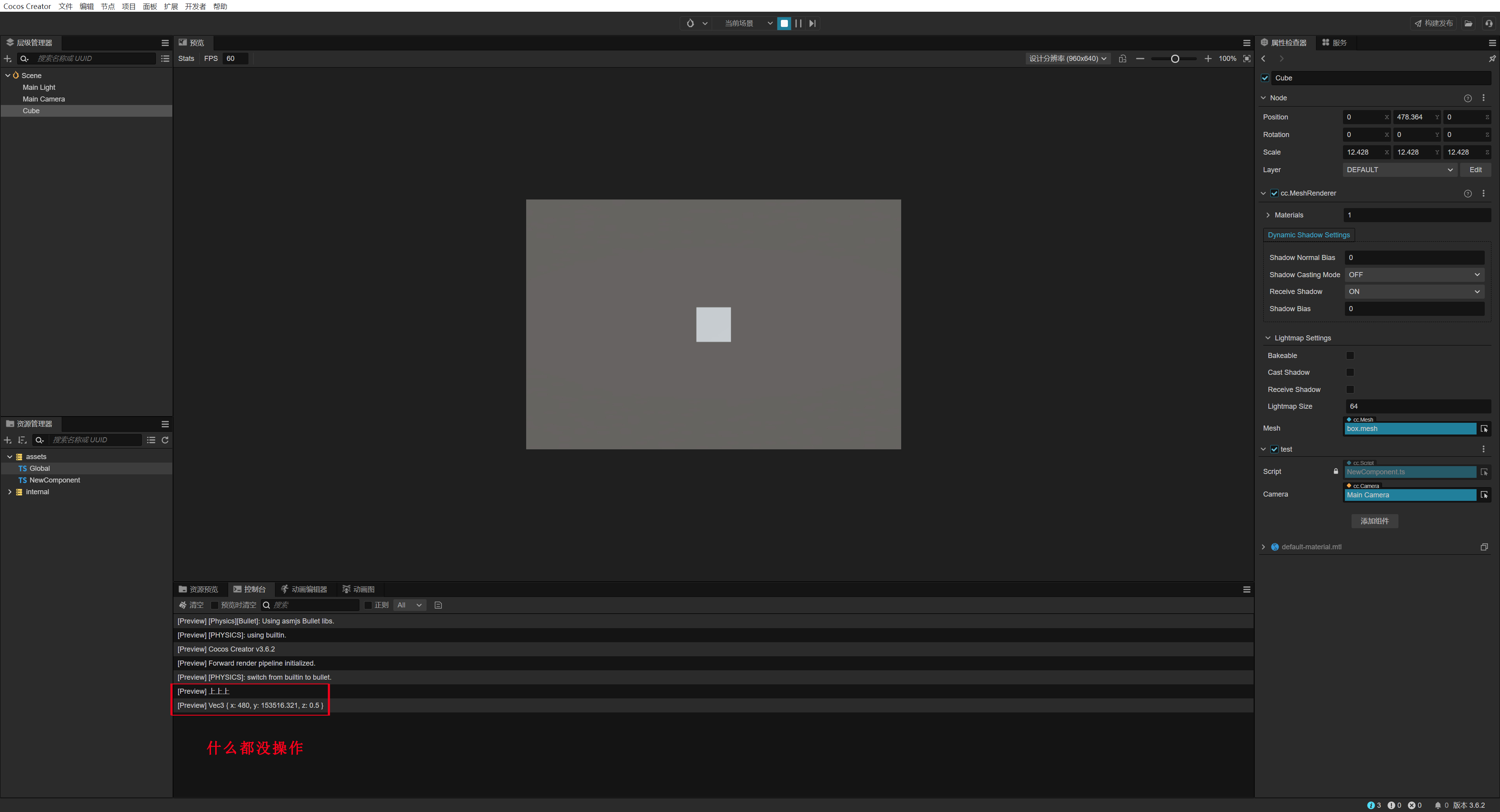The width and height of the screenshot is (1500, 812).
Task: Click the Edit button beside Layer
Action: pos(1475,170)
